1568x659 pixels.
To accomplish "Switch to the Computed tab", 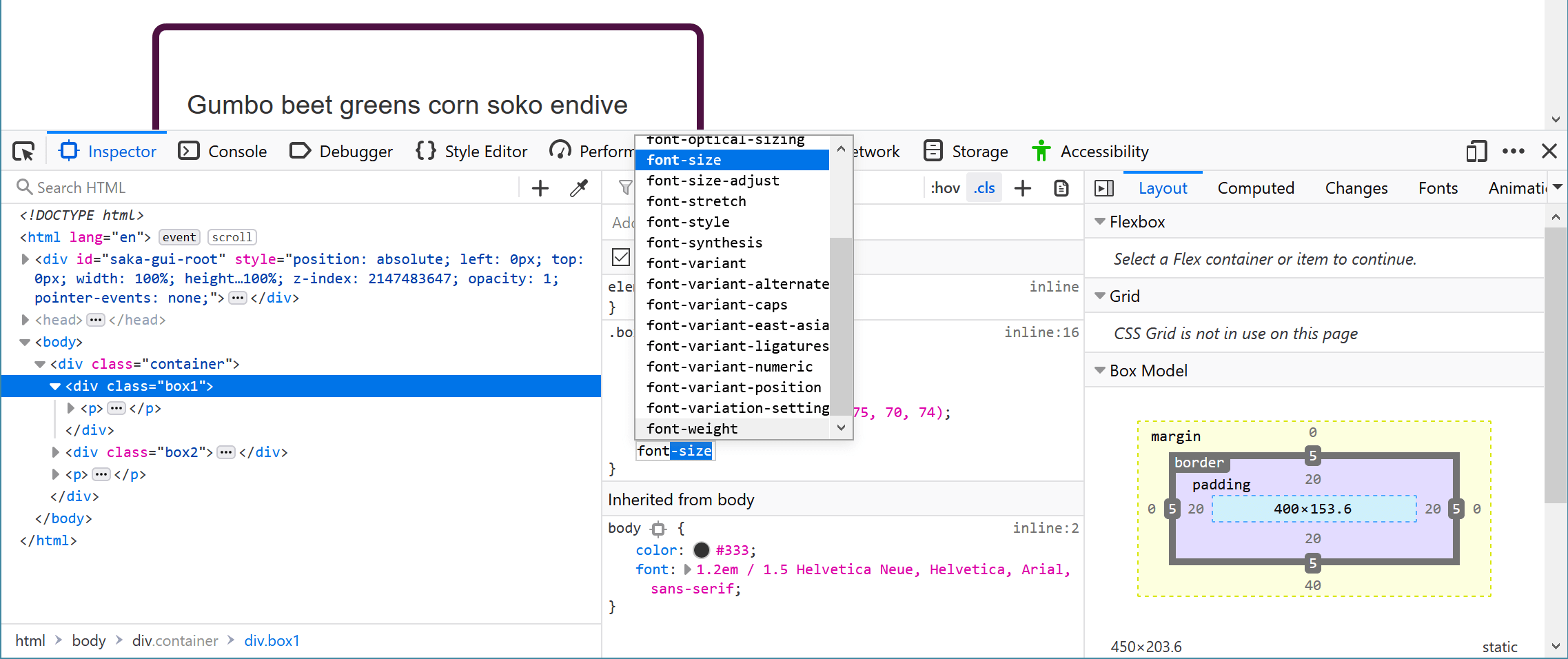I will pyautogui.click(x=1256, y=187).
